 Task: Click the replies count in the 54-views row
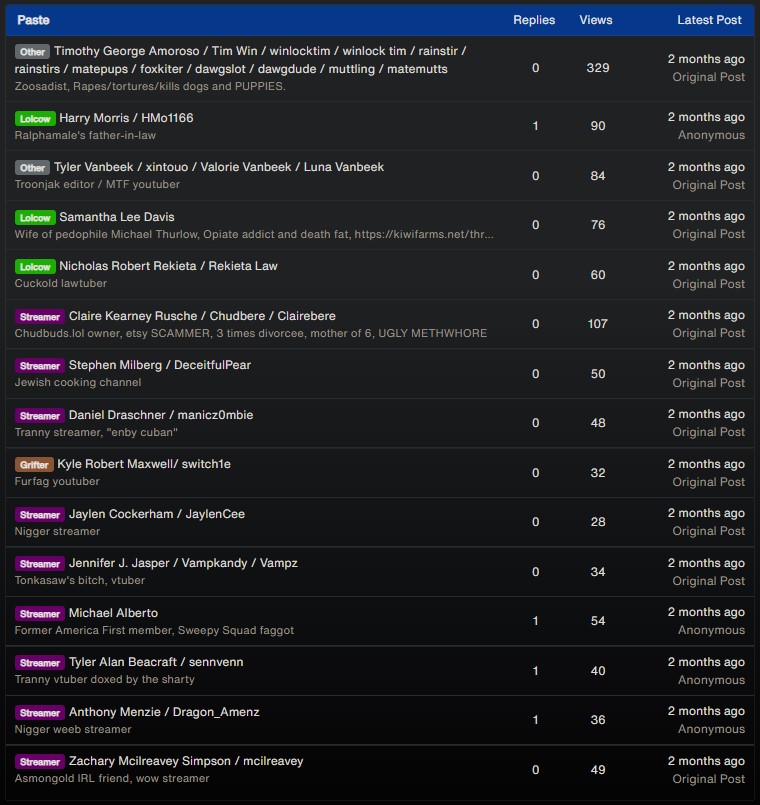click(536, 621)
